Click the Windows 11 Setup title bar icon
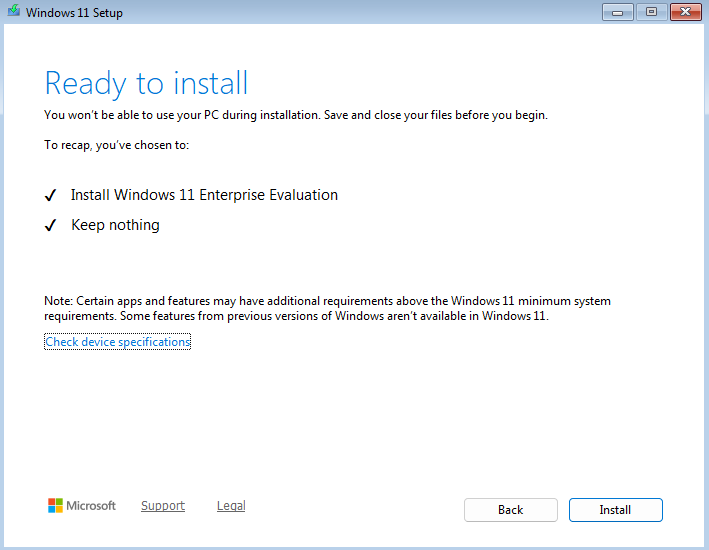The height and width of the screenshot is (550, 709). [14, 11]
